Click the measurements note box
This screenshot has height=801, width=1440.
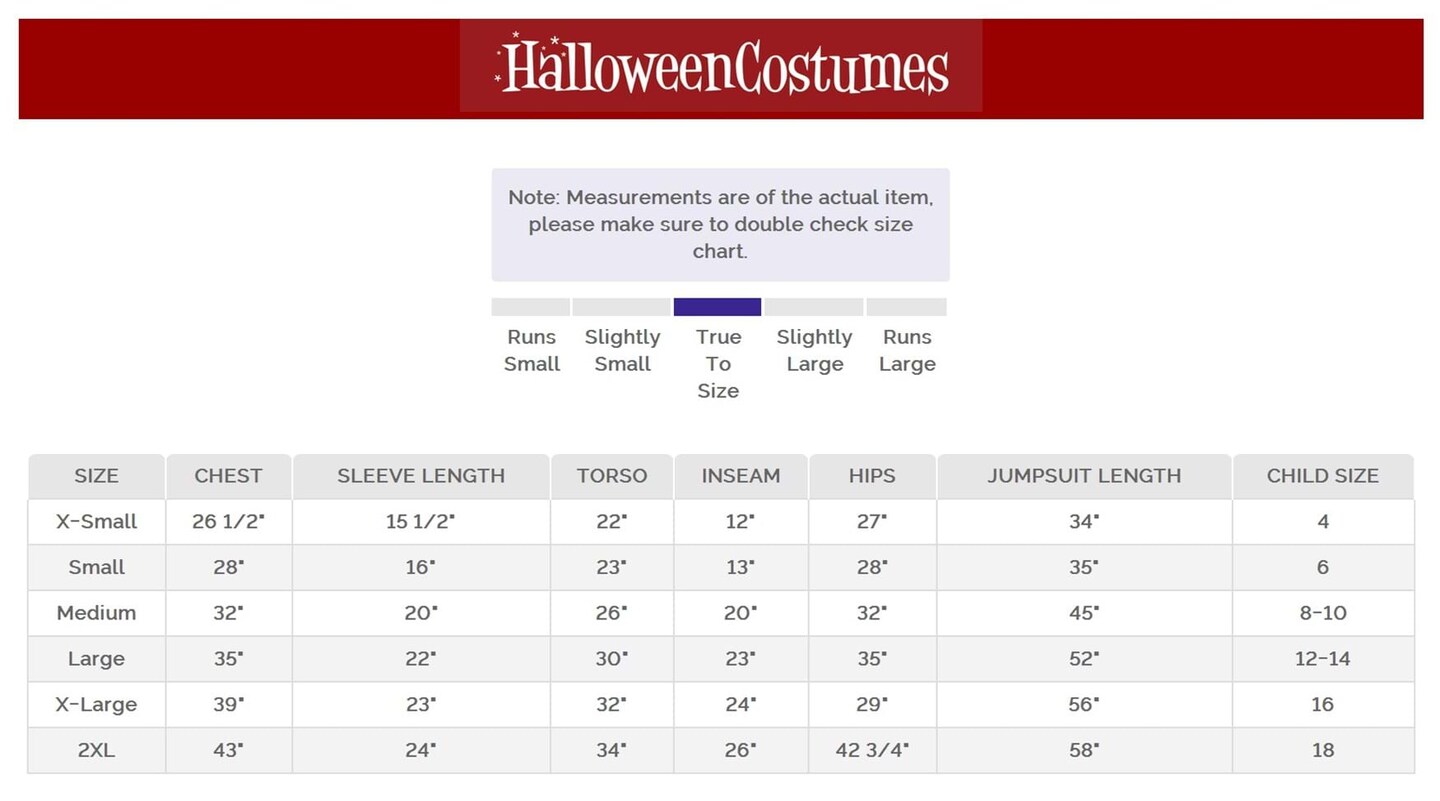(x=720, y=224)
